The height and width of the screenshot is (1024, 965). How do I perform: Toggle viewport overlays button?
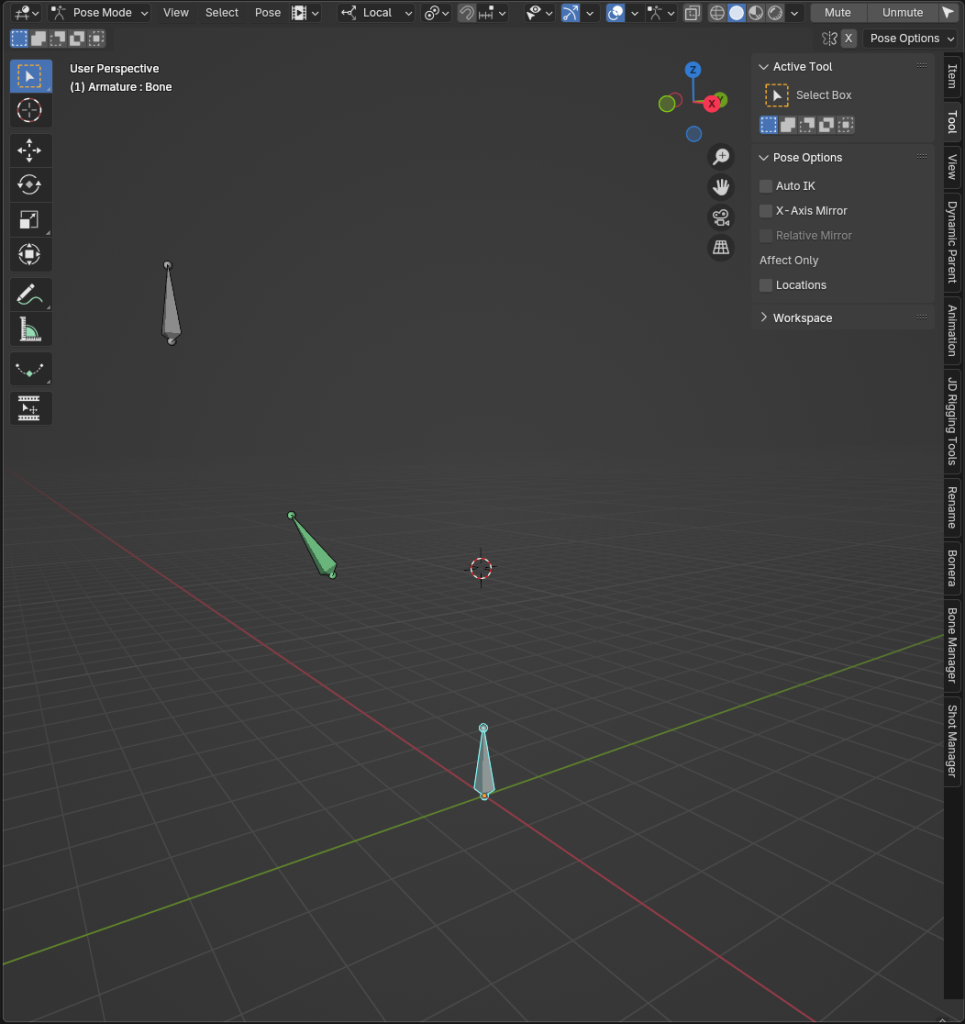(x=615, y=12)
